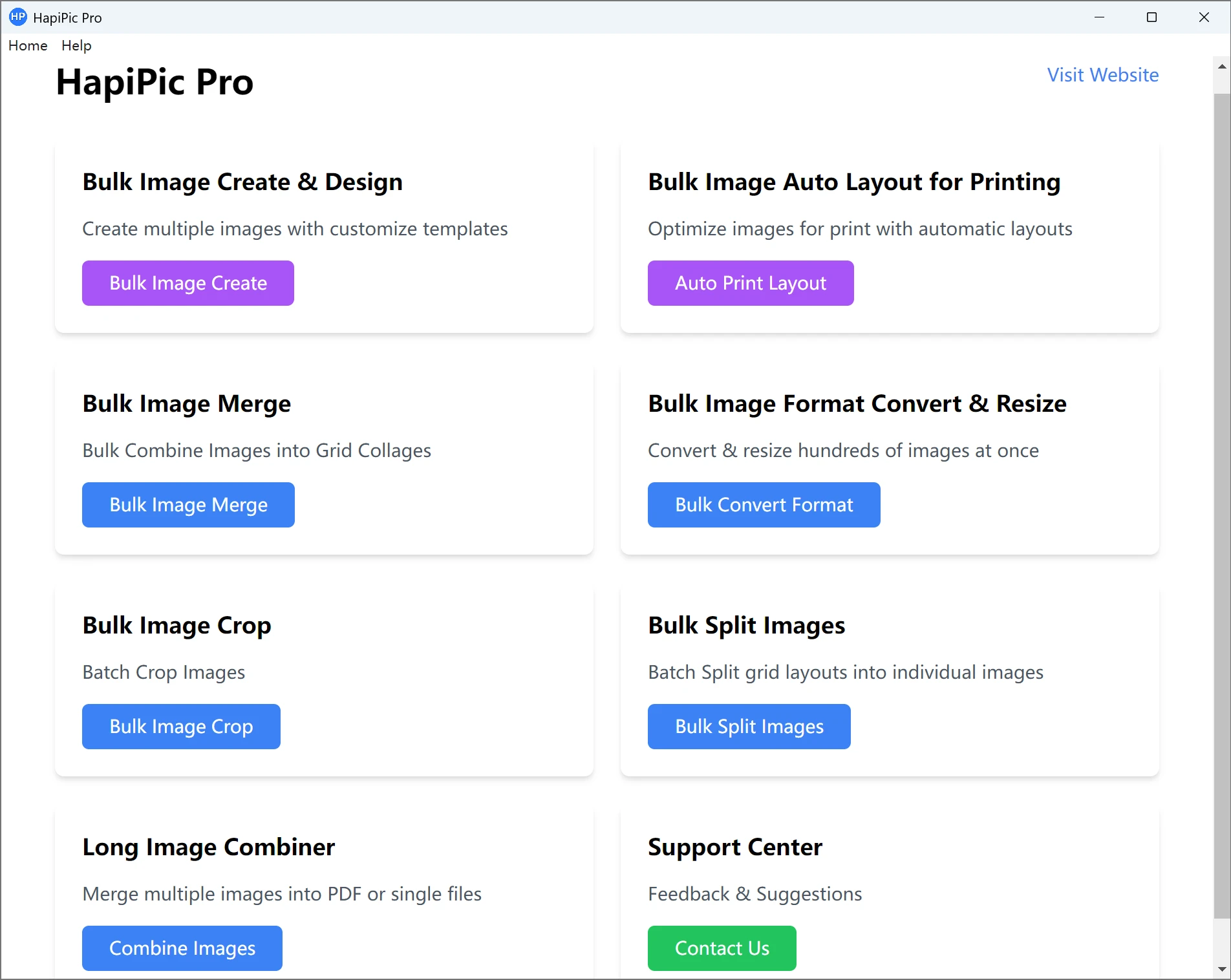
Task: Click the 'Batch Crop Images' description
Action: point(164,672)
